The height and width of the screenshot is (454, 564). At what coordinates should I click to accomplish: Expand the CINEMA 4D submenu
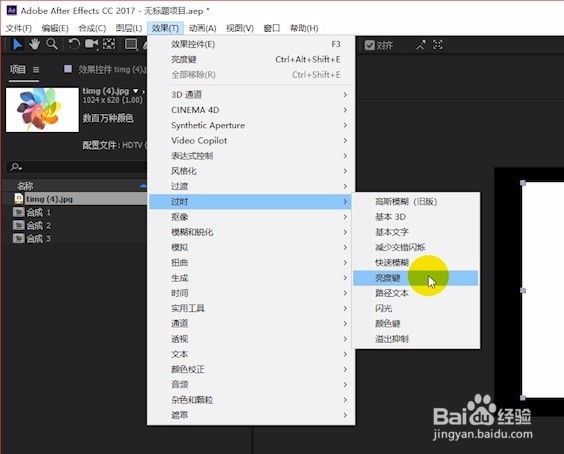coord(252,110)
